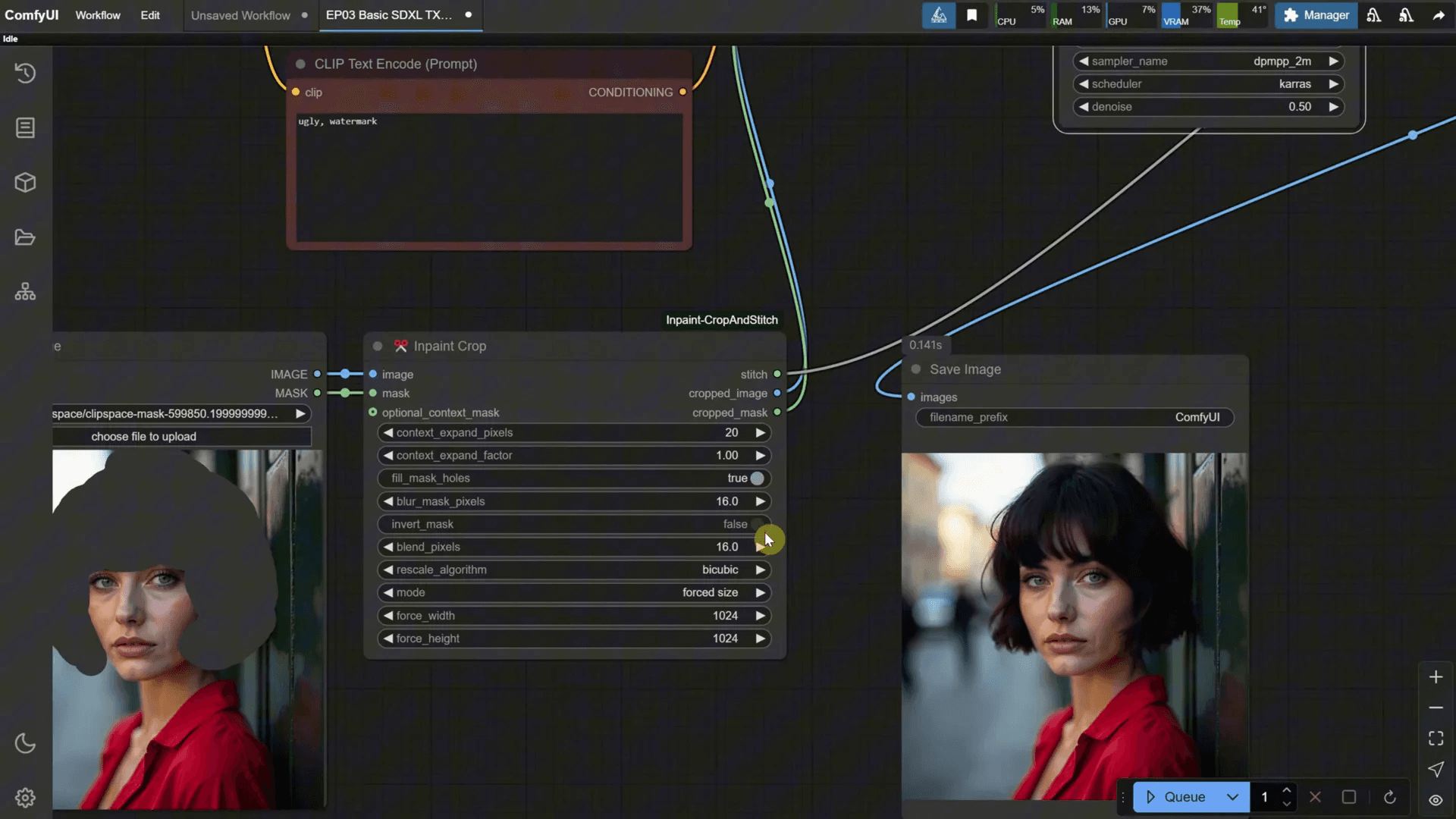Click the VRAM usage monitor
This screenshot has width=1456, height=819.
[x=1188, y=15]
